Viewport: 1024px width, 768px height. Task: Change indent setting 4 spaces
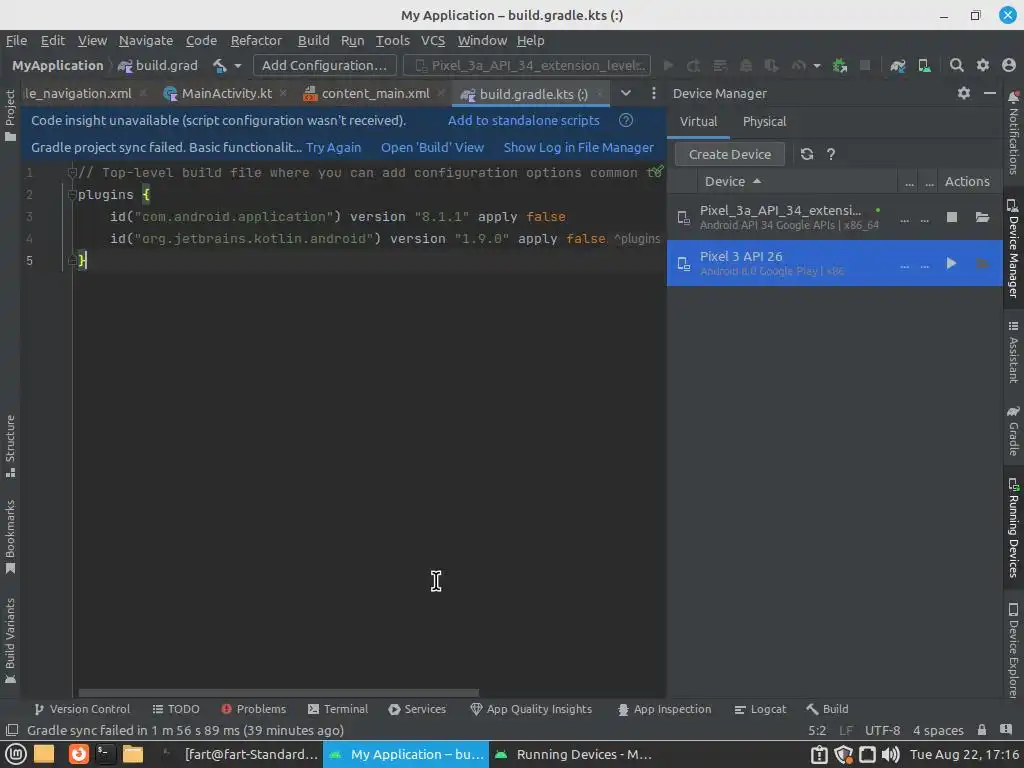click(938, 730)
